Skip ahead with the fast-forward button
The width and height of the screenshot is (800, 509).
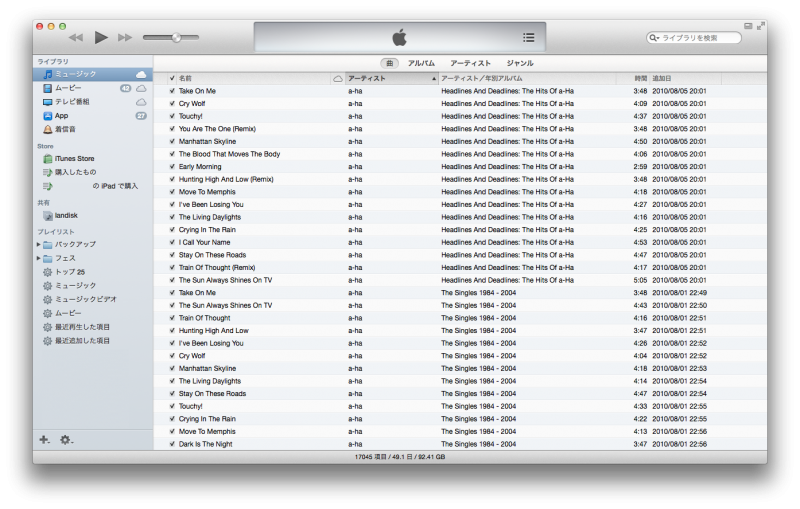tap(125, 37)
